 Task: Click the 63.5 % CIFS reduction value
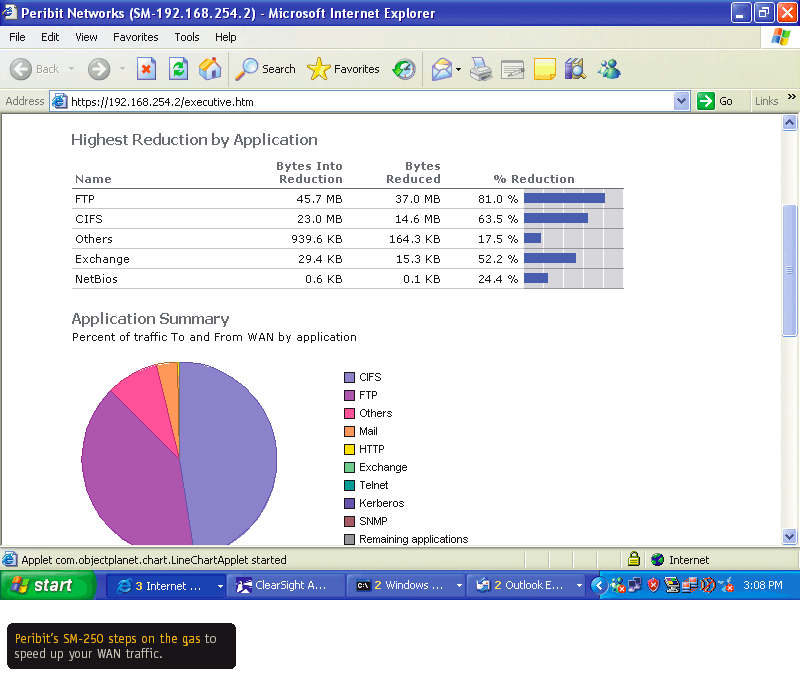pos(498,219)
